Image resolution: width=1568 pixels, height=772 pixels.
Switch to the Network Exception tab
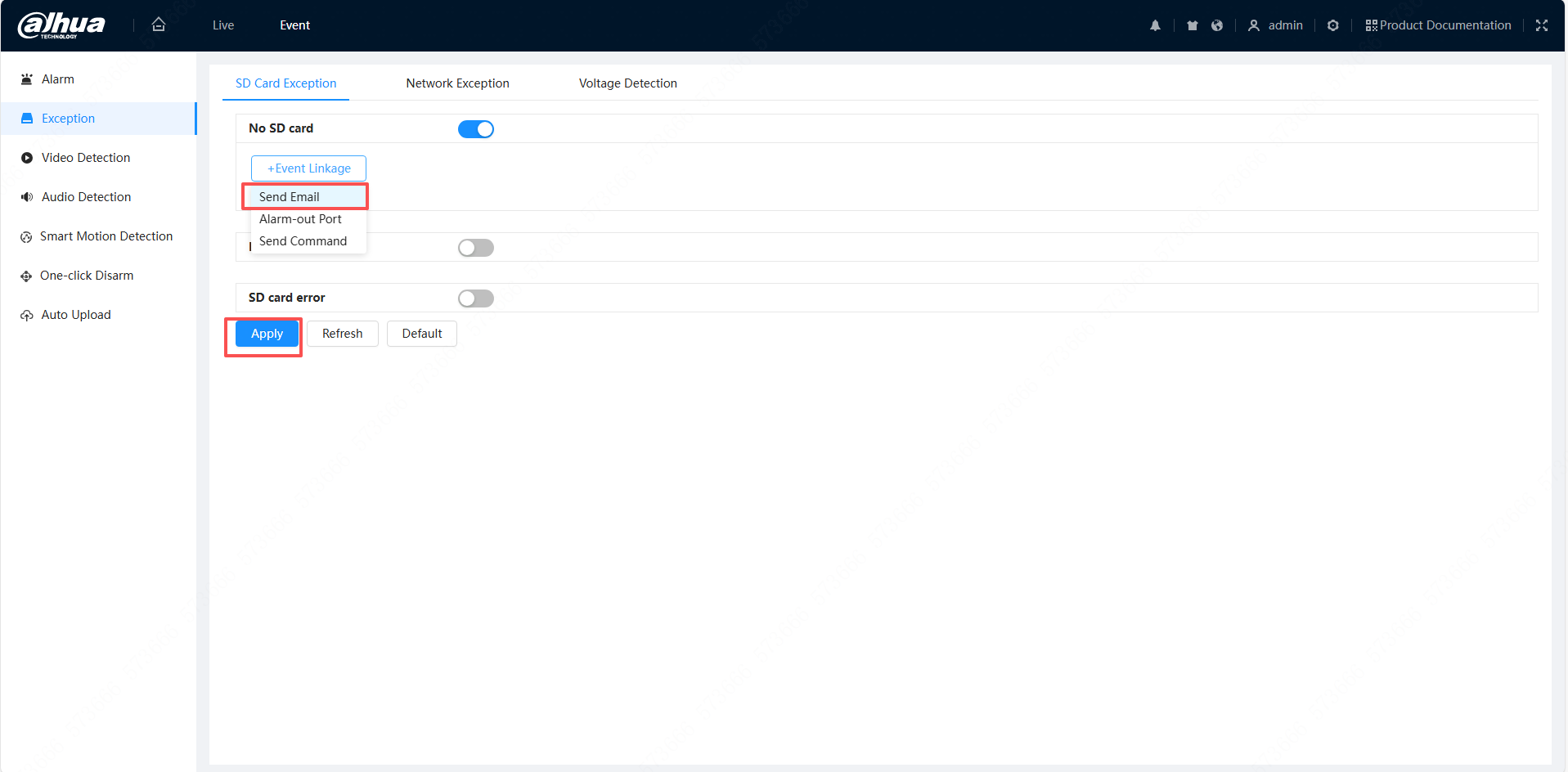point(457,83)
